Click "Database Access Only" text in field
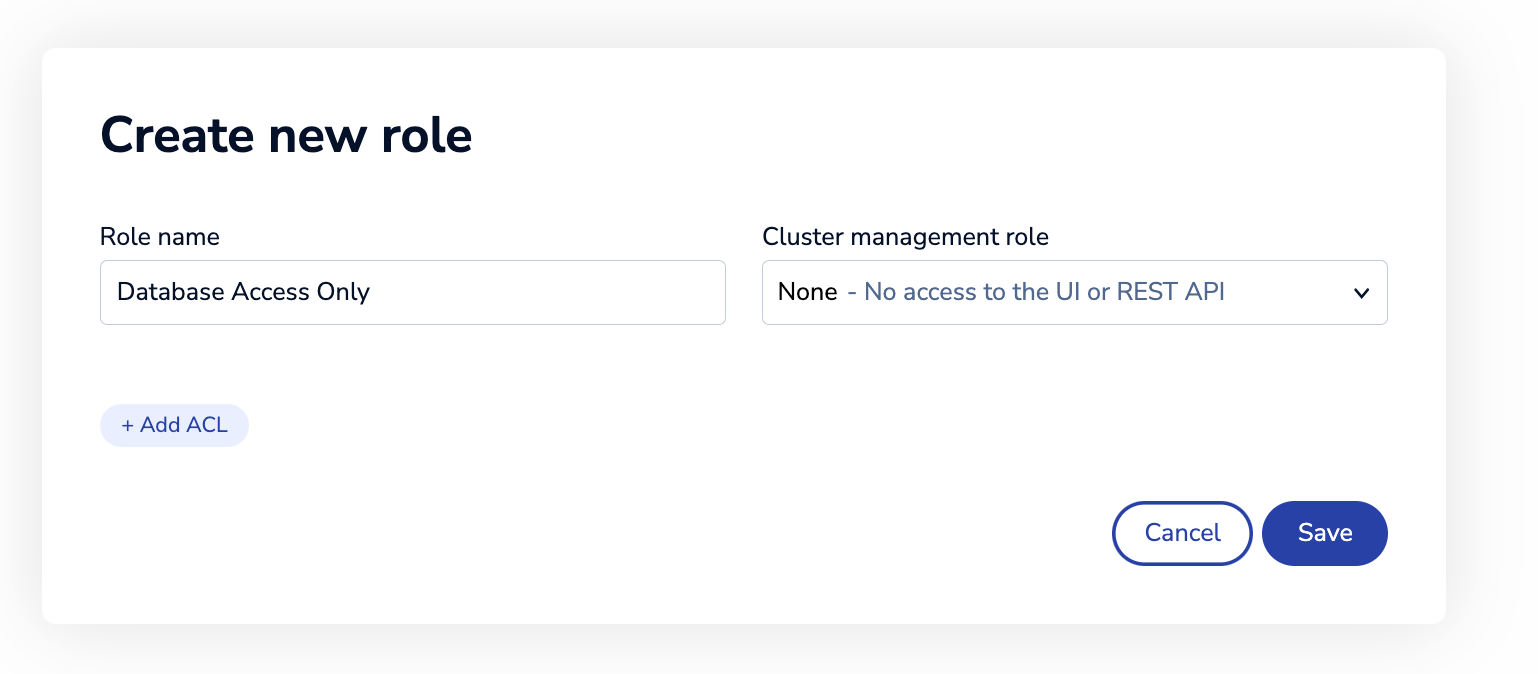The height and width of the screenshot is (674, 1538). click(243, 292)
